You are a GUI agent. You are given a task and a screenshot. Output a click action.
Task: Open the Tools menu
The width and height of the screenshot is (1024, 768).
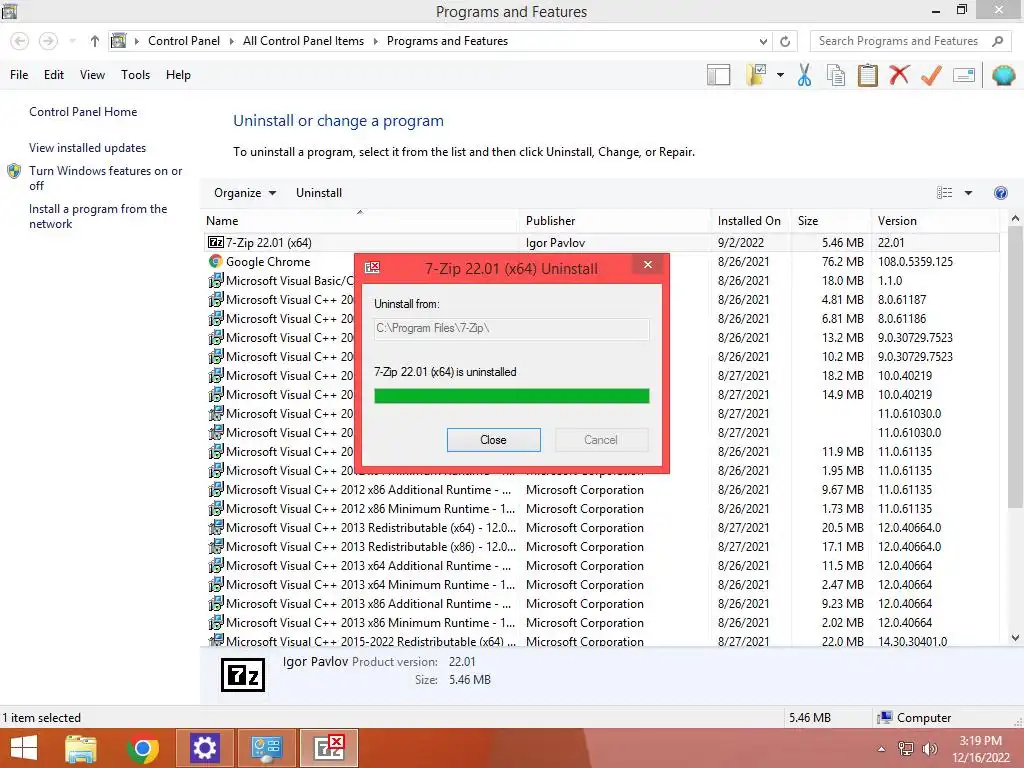(x=135, y=75)
